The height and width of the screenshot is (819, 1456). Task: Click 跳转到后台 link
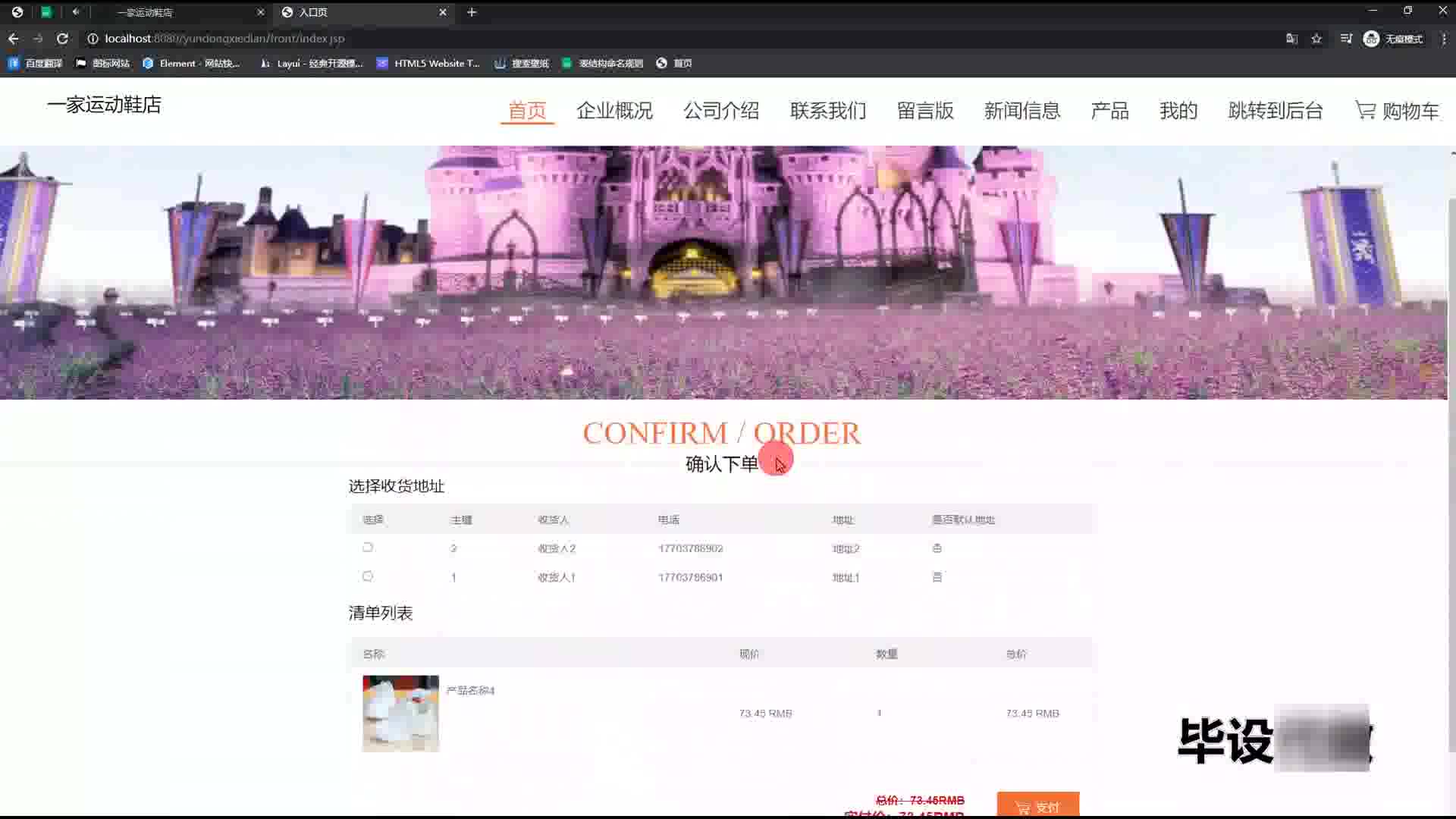[1275, 111]
